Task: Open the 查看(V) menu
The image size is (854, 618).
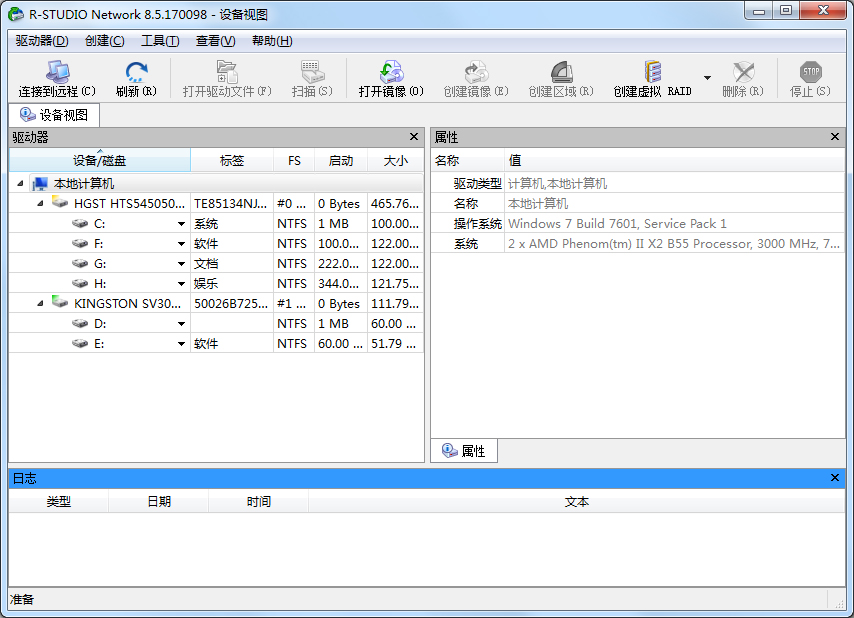Action: pos(216,41)
